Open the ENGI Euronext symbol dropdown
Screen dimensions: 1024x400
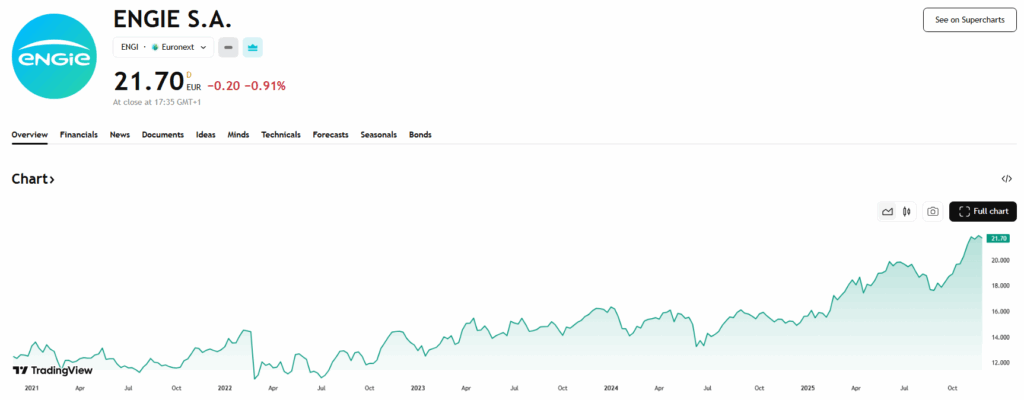pos(163,47)
